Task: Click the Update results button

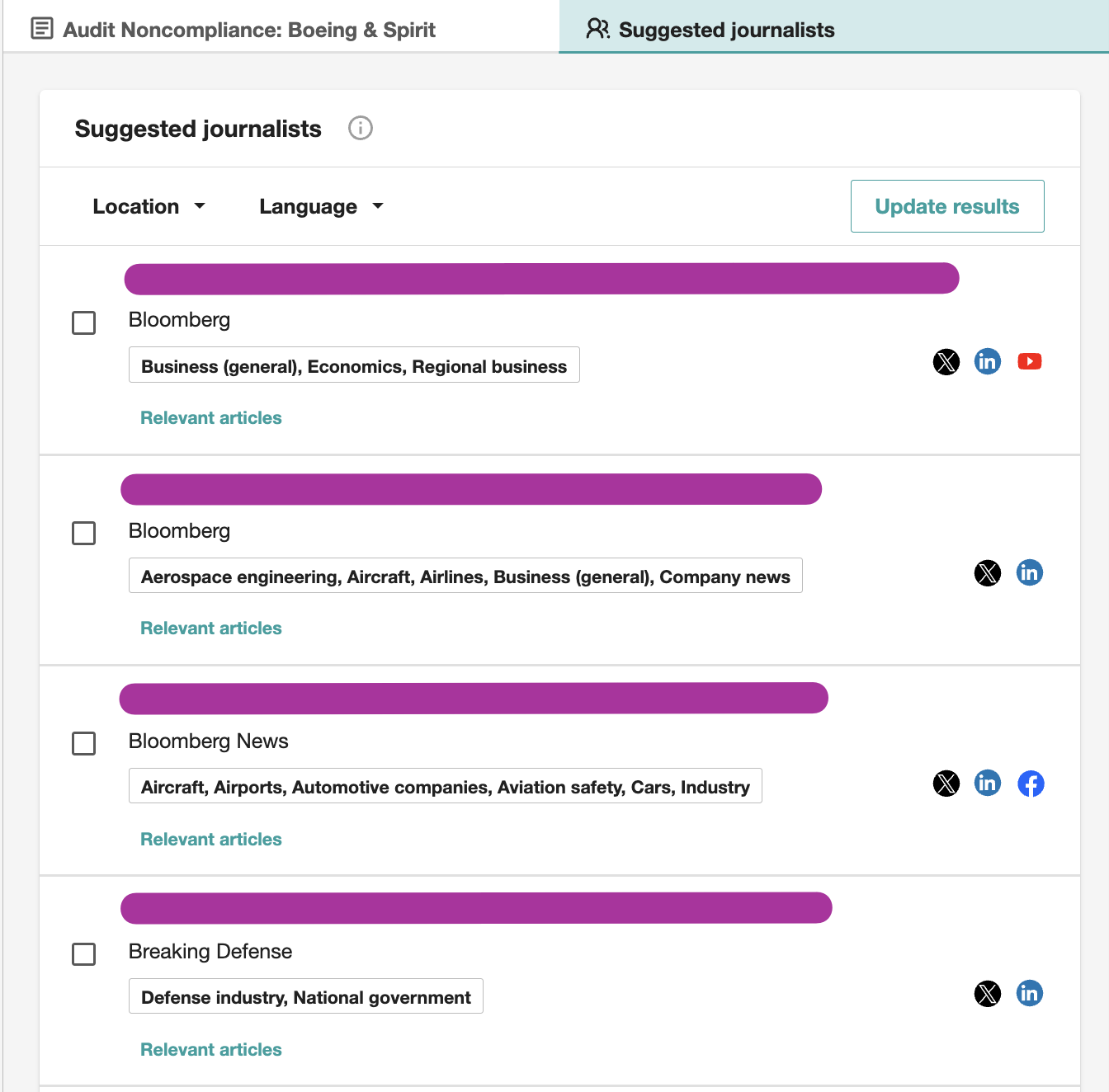Action: point(947,206)
